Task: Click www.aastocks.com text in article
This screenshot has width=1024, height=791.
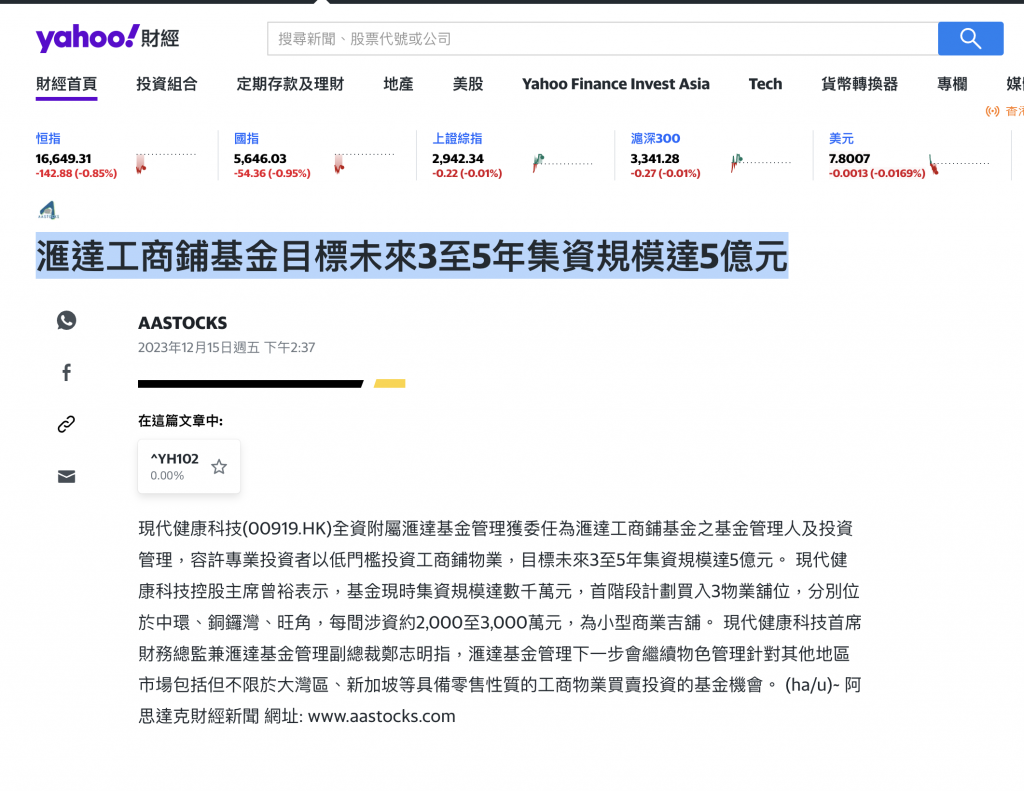Action: click(x=381, y=717)
